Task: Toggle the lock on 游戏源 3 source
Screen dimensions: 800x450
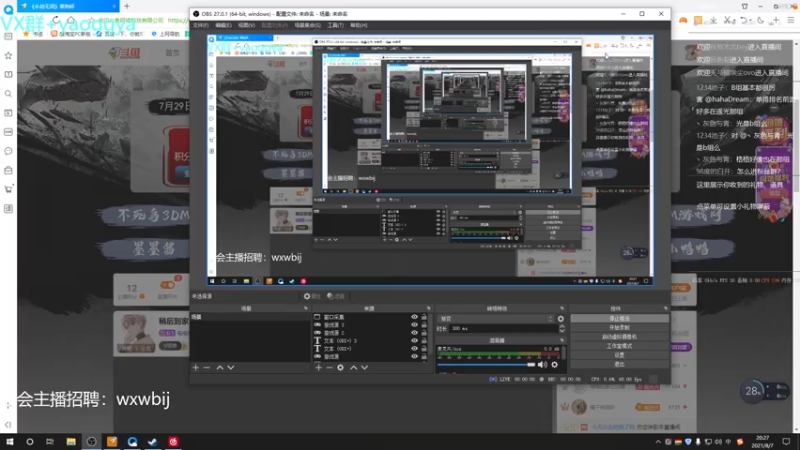Action: coord(424,324)
